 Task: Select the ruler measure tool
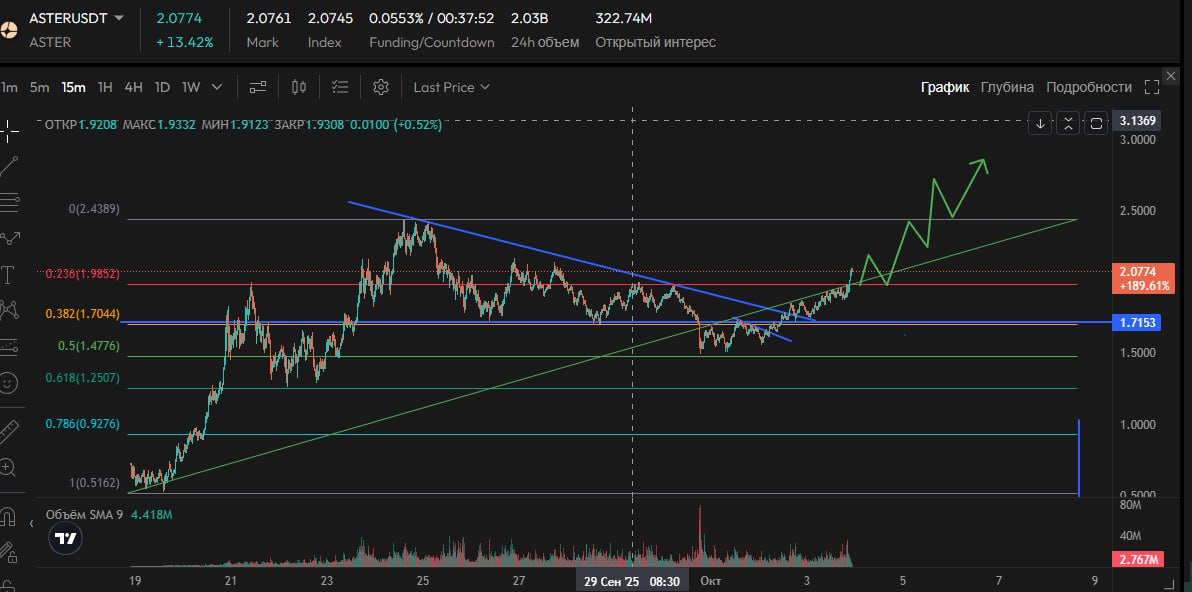tap(9, 431)
